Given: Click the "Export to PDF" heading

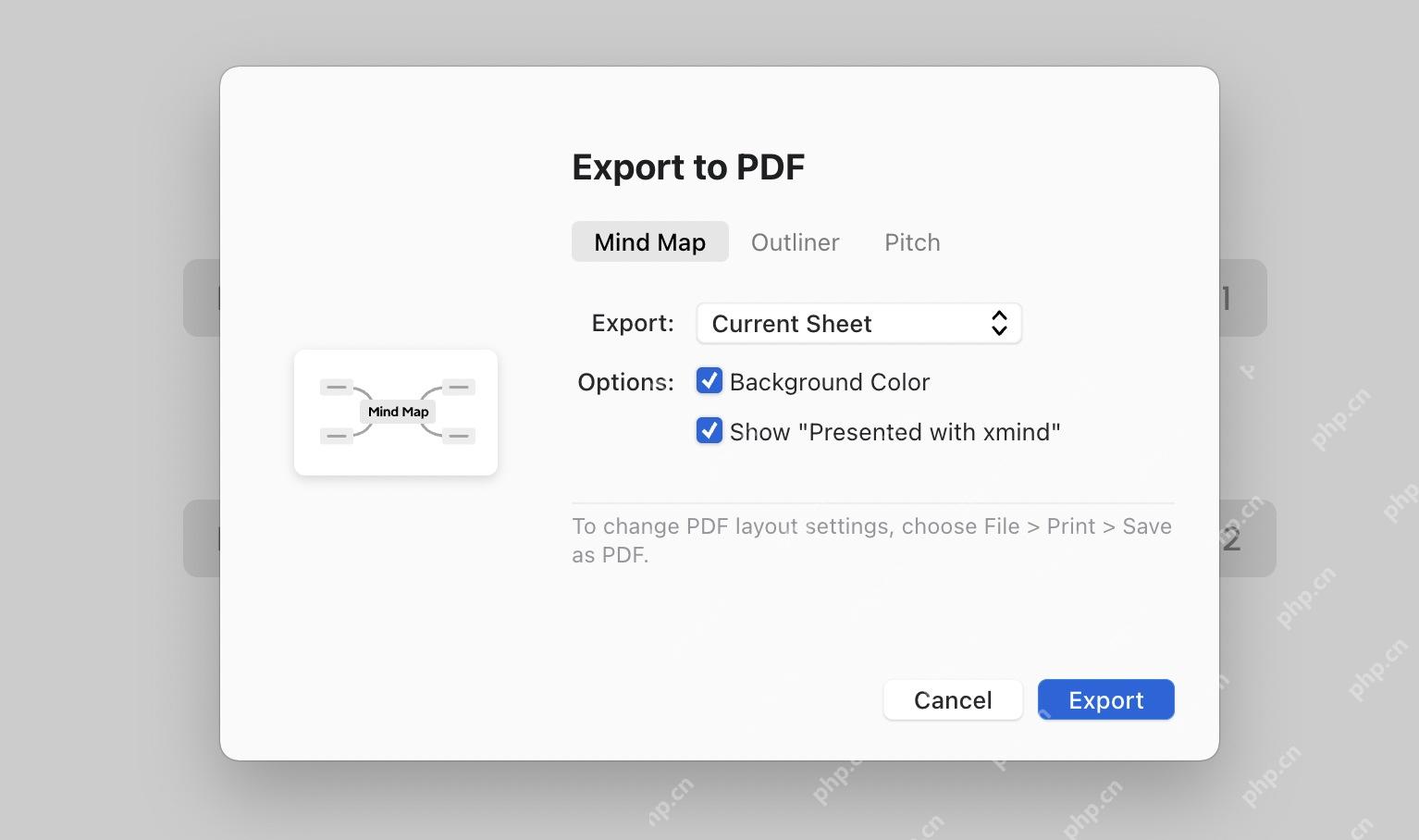Looking at the screenshot, I should pos(688,167).
